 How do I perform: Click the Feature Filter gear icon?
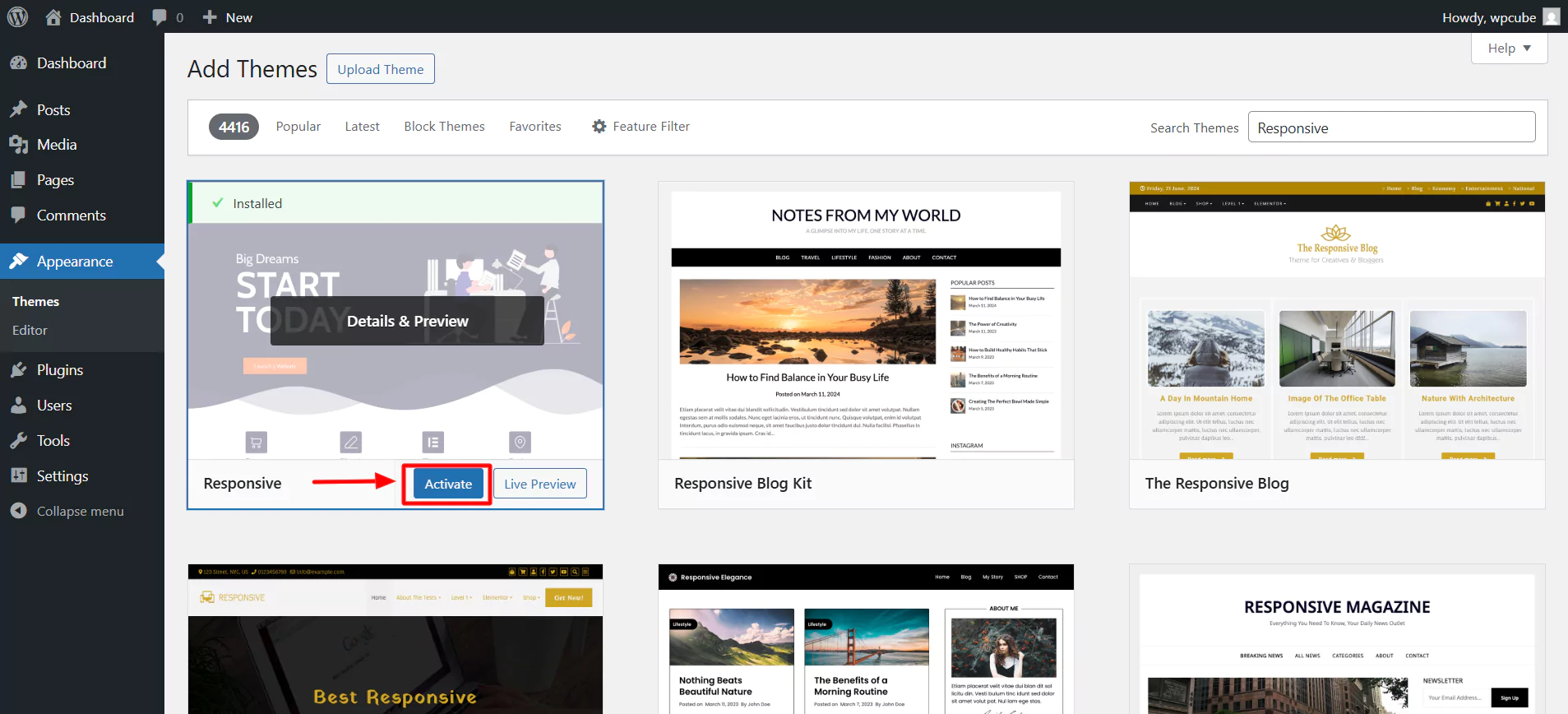click(x=599, y=127)
